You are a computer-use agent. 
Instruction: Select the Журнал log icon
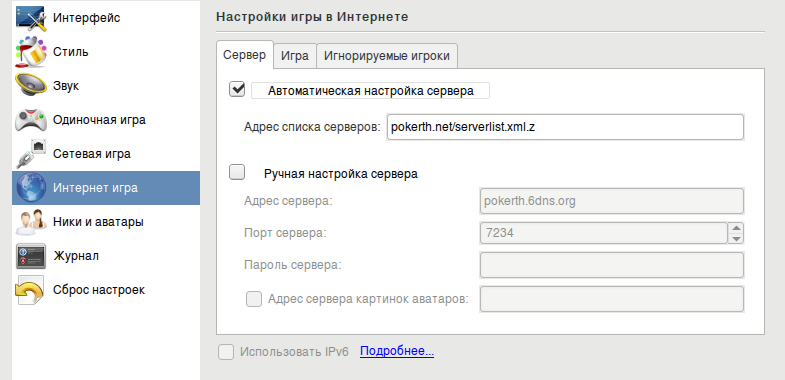(x=31, y=256)
